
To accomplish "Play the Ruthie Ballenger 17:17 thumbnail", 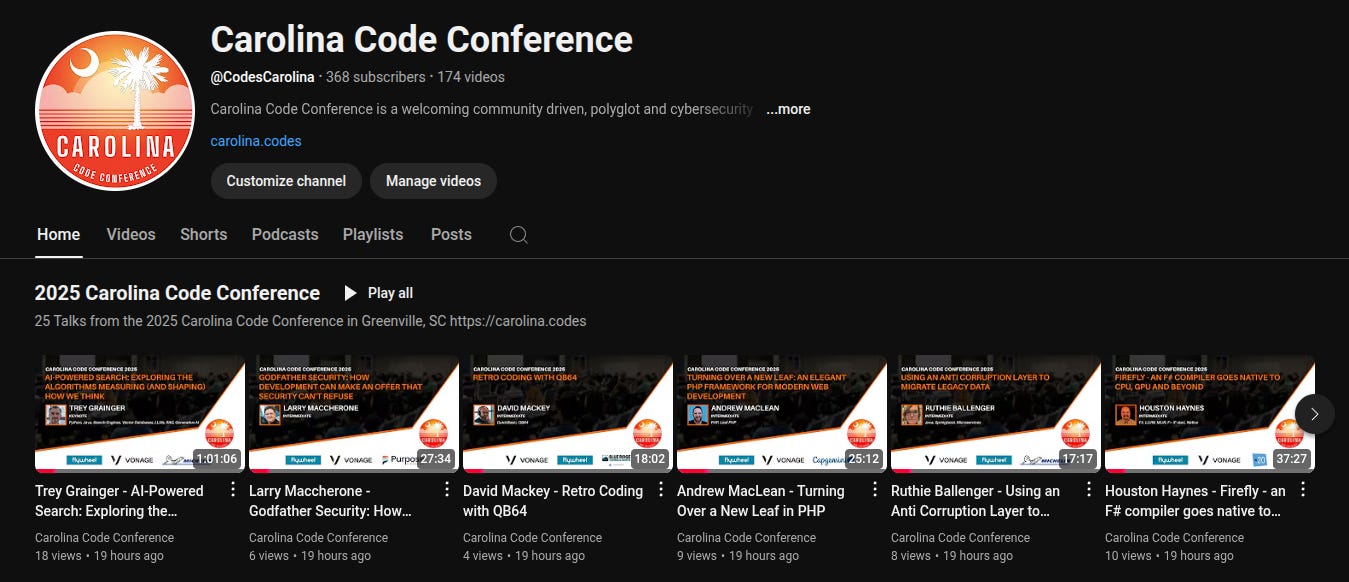I will pyautogui.click(x=996, y=413).
